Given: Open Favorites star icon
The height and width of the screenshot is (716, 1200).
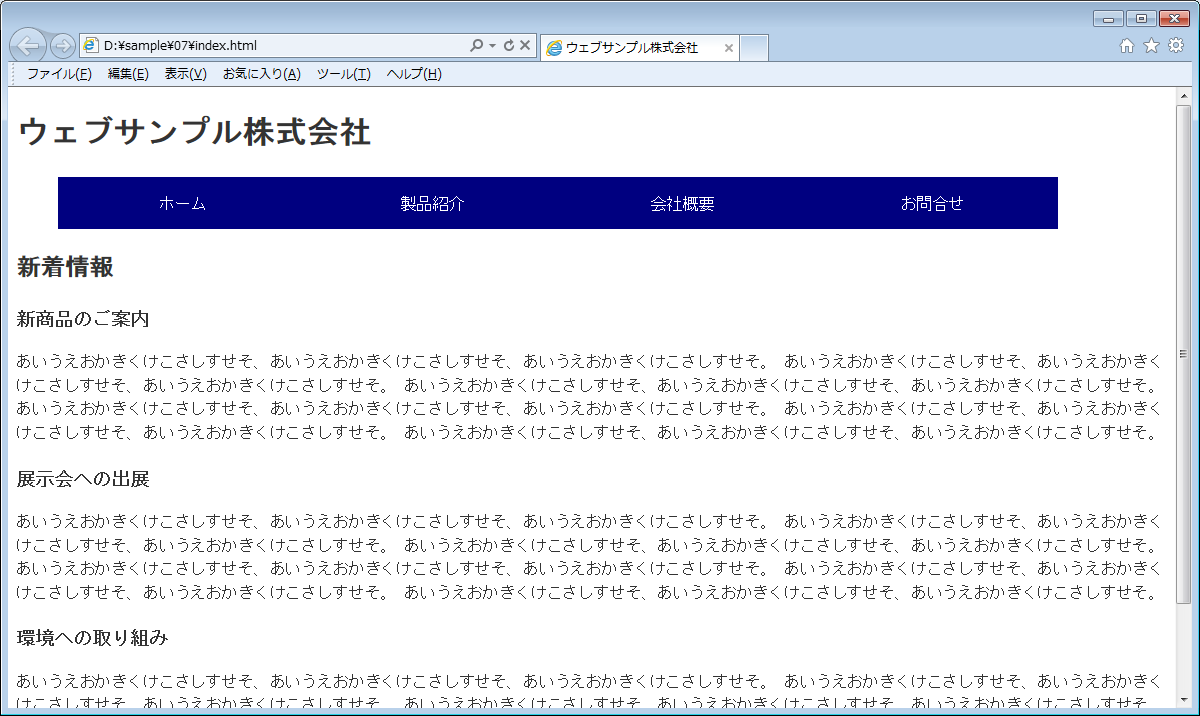Looking at the screenshot, I should coord(1151,45).
